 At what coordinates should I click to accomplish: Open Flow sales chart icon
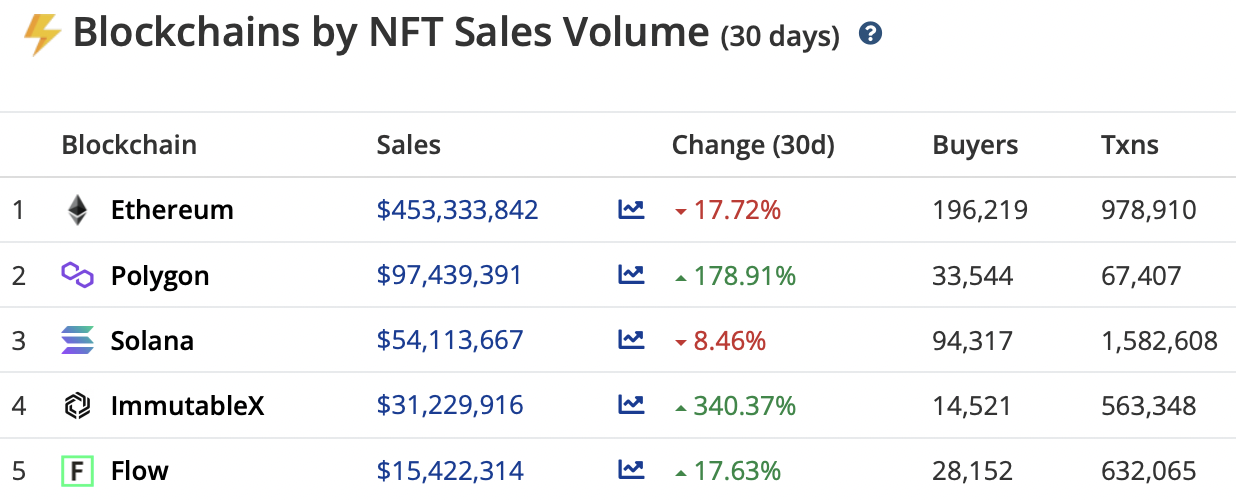pyautogui.click(x=631, y=470)
